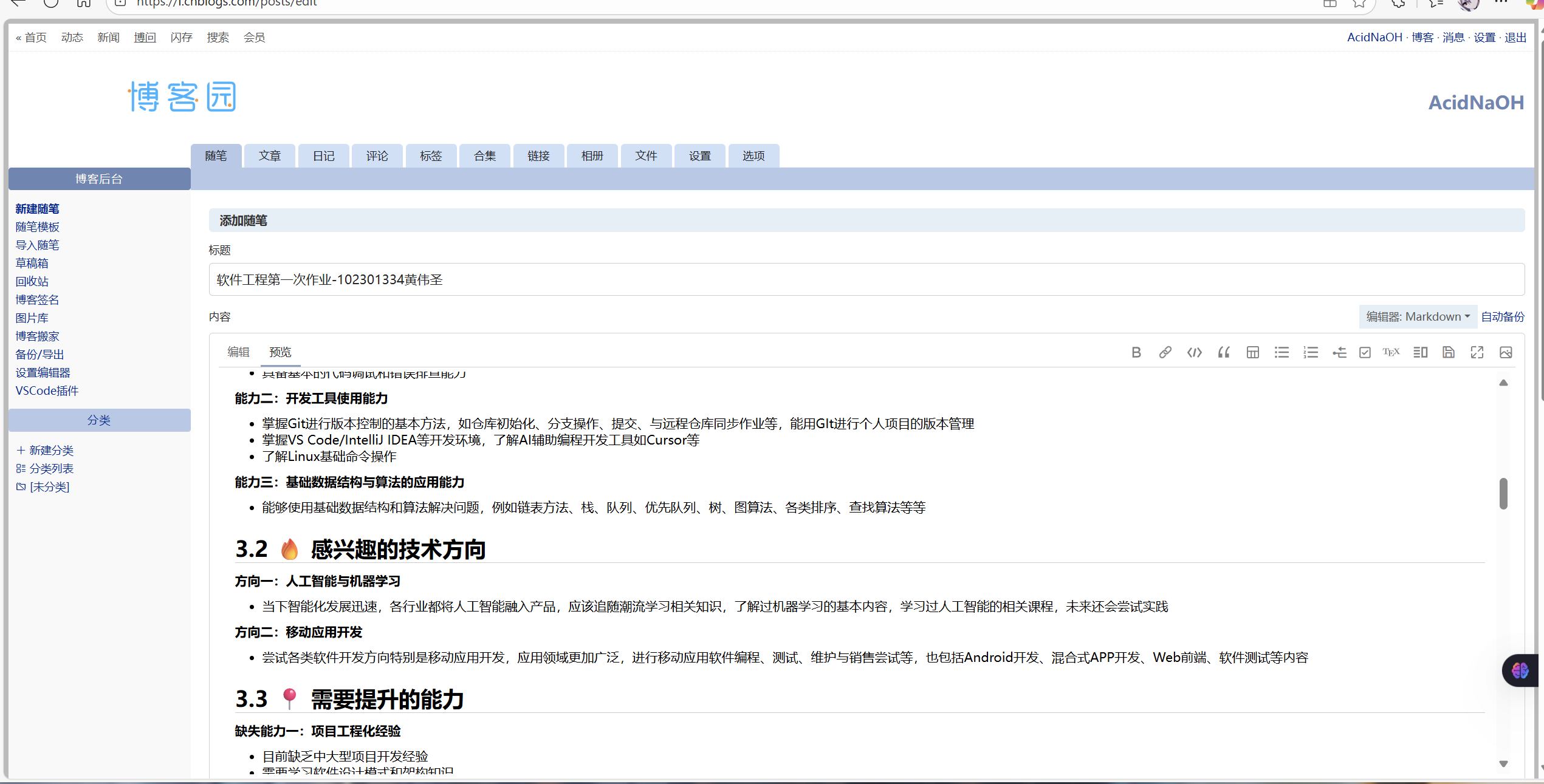Click the 自动备份 link
This screenshot has height=784, width=1544.
point(1502,316)
